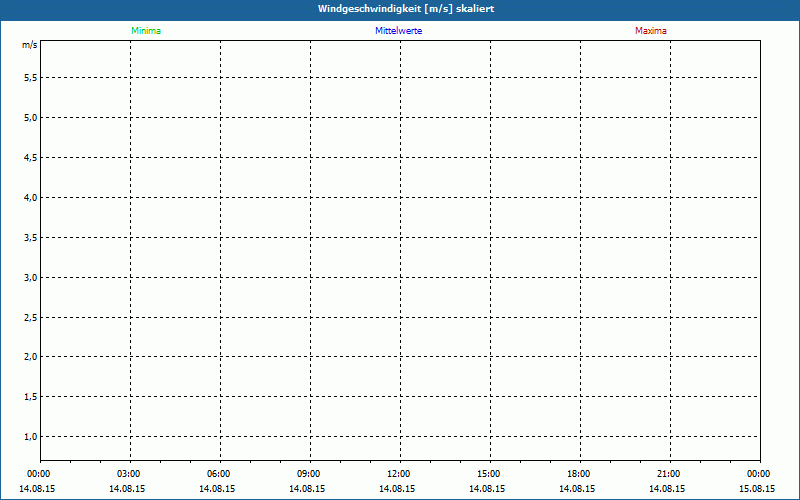The image size is (800, 500).
Task: Select the 18:00 time axis marker
Action: click(x=578, y=474)
